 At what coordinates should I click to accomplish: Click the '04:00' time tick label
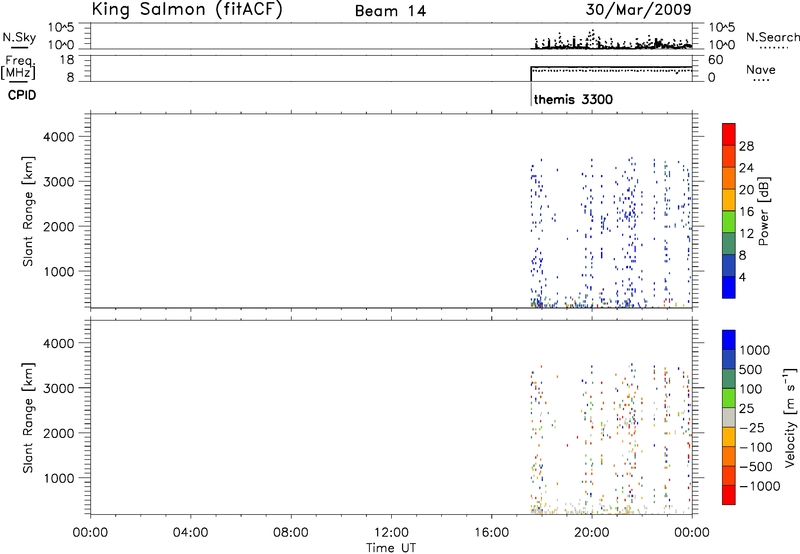(190, 533)
